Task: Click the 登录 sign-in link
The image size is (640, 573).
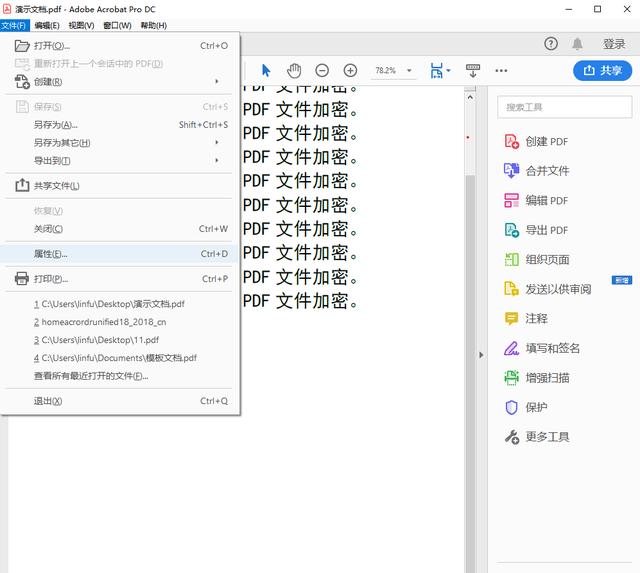Action: click(614, 44)
